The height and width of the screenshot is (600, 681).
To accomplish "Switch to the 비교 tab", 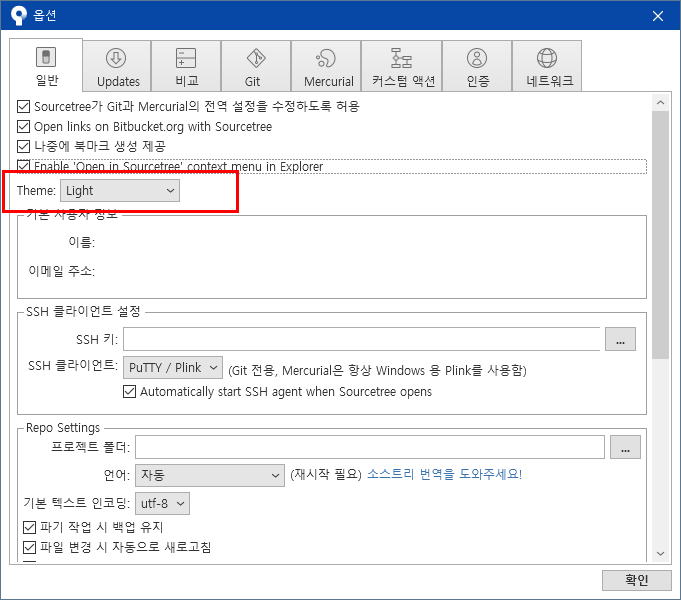I will tap(186, 66).
